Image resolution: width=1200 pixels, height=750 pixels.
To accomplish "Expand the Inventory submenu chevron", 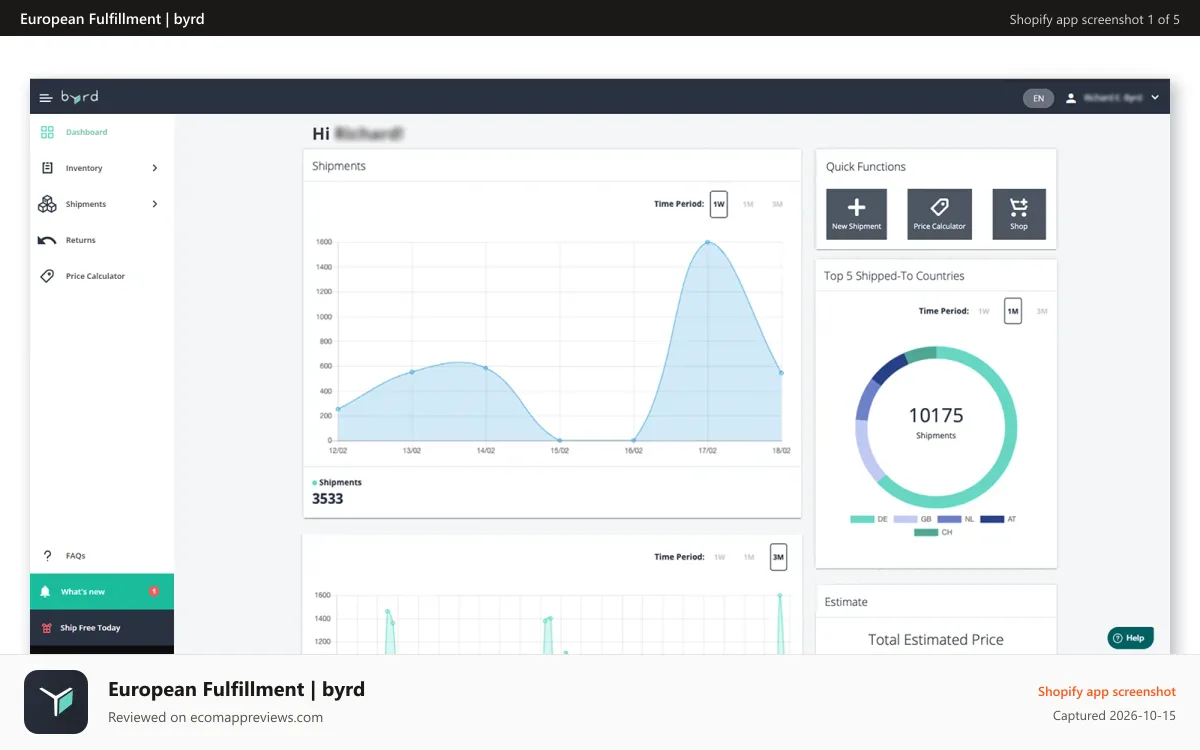I will tap(155, 168).
